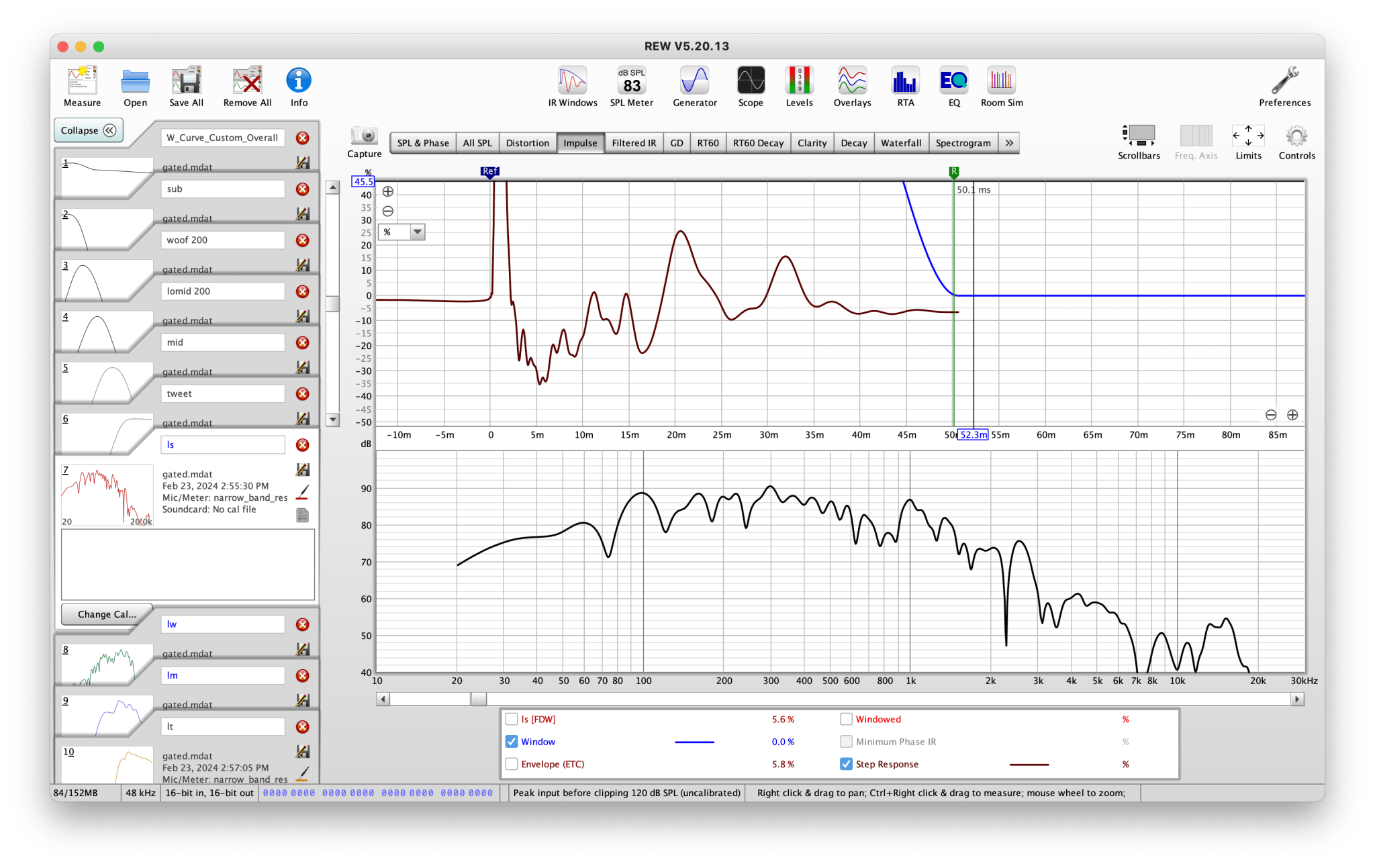Select measurement 7 thumbnail graph

coord(107,495)
